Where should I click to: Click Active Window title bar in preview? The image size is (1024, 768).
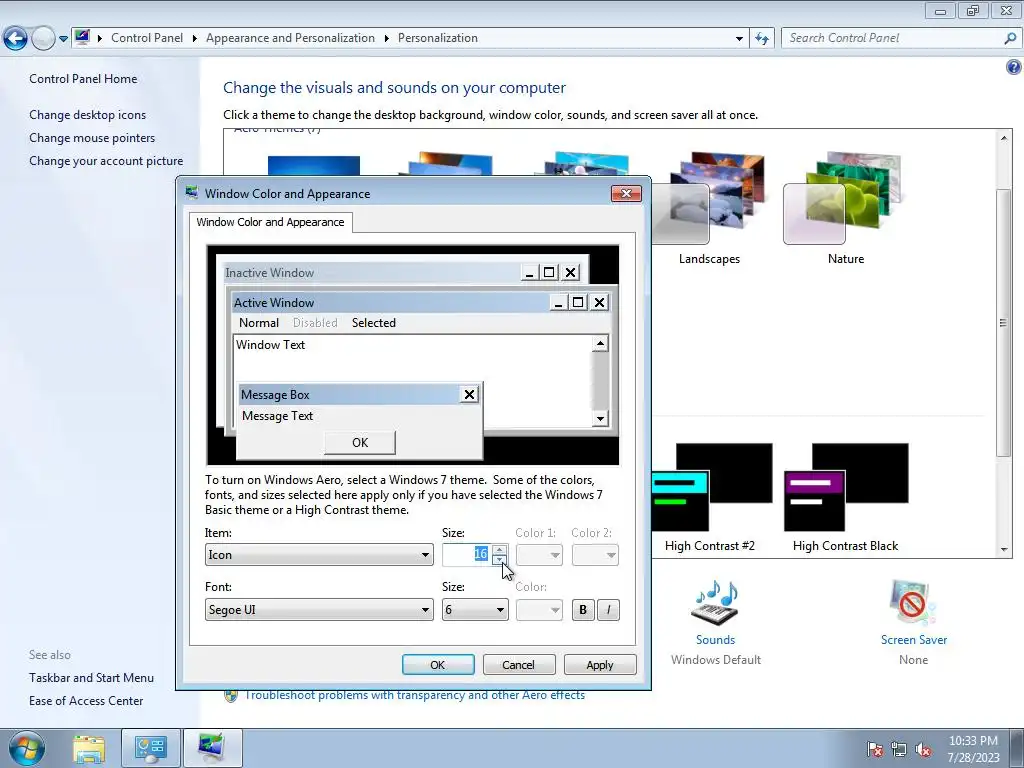[x=392, y=302]
